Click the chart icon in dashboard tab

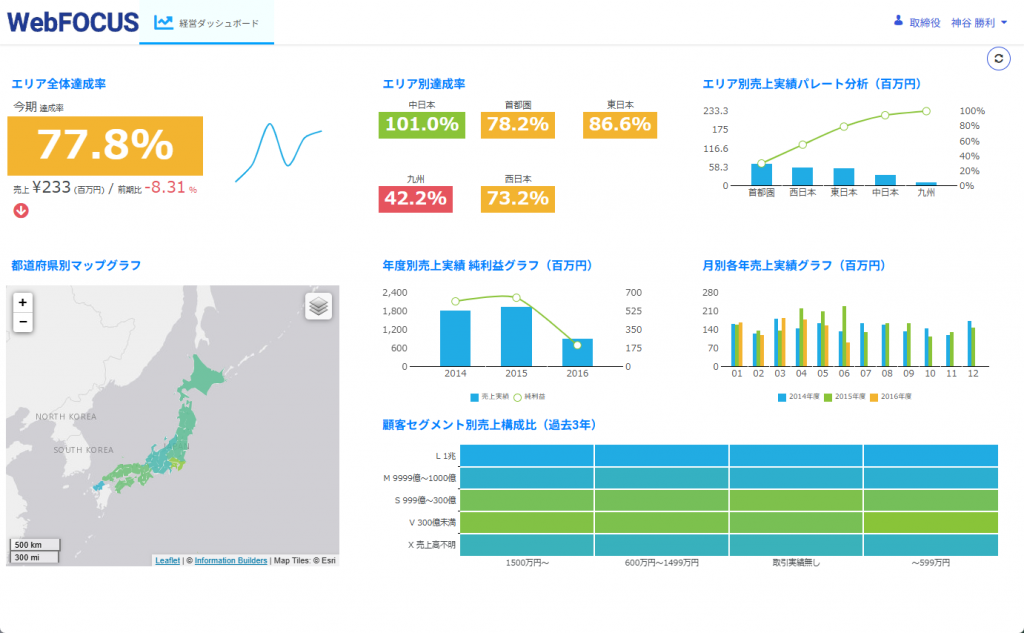163,22
